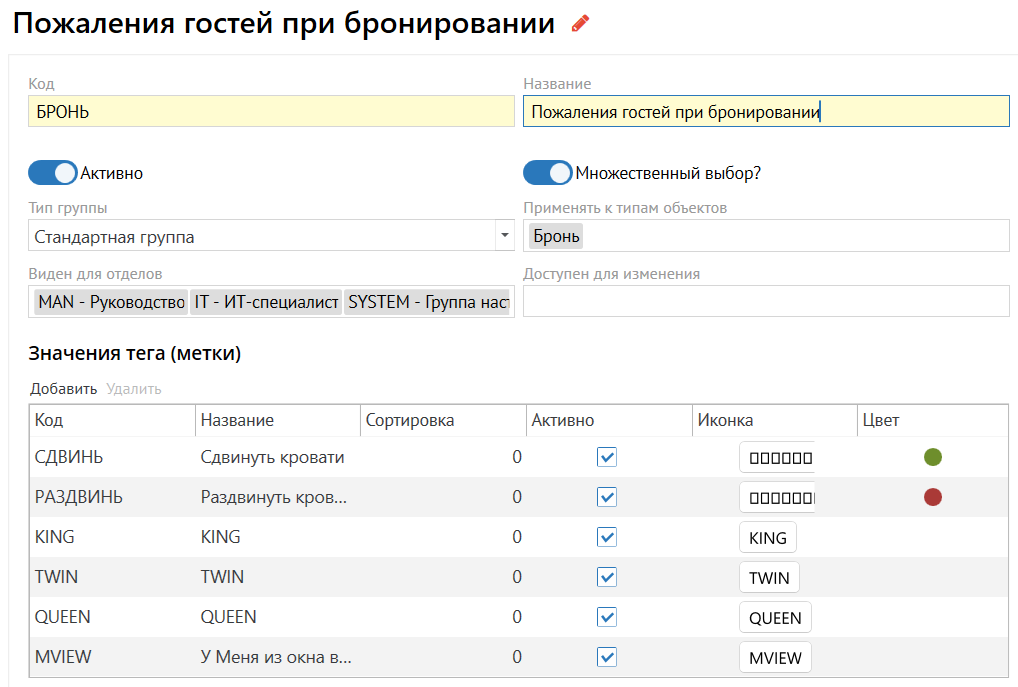The width and height of the screenshot is (1018, 687).
Task: Click the Удалить button
Action: click(x=134, y=389)
